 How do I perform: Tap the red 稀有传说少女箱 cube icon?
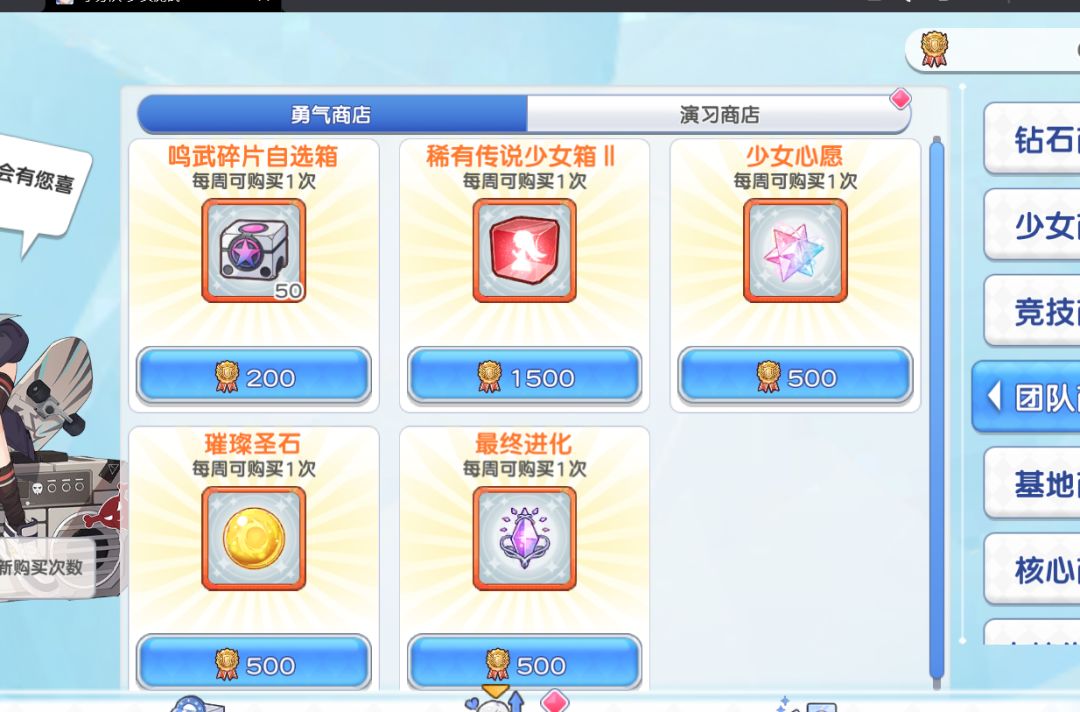click(524, 251)
